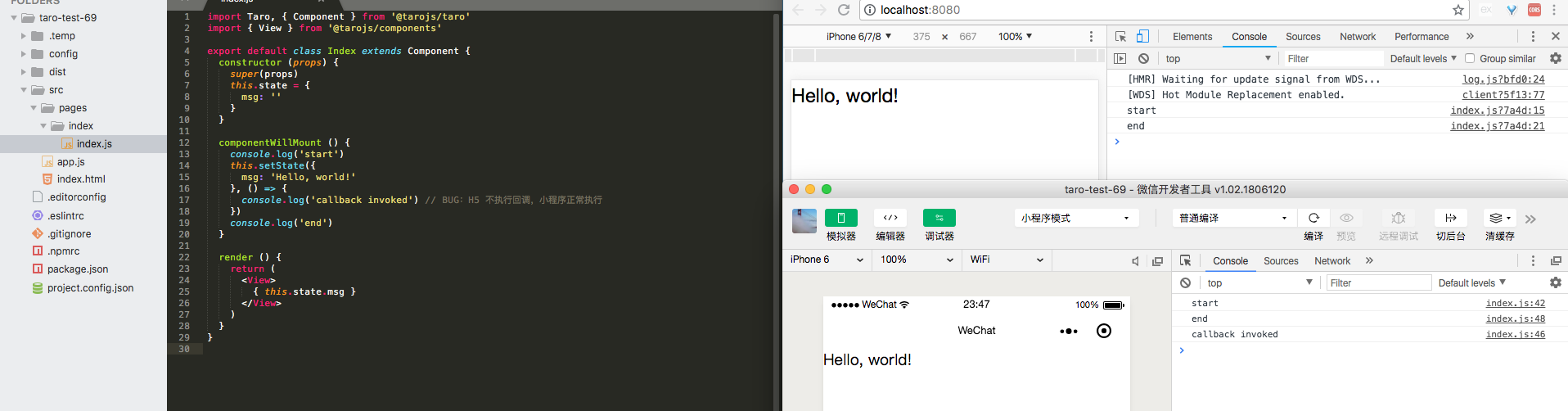Activate WeChat debugger element picker
1568x411 pixels.
pyautogui.click(x=1185, y=260)
